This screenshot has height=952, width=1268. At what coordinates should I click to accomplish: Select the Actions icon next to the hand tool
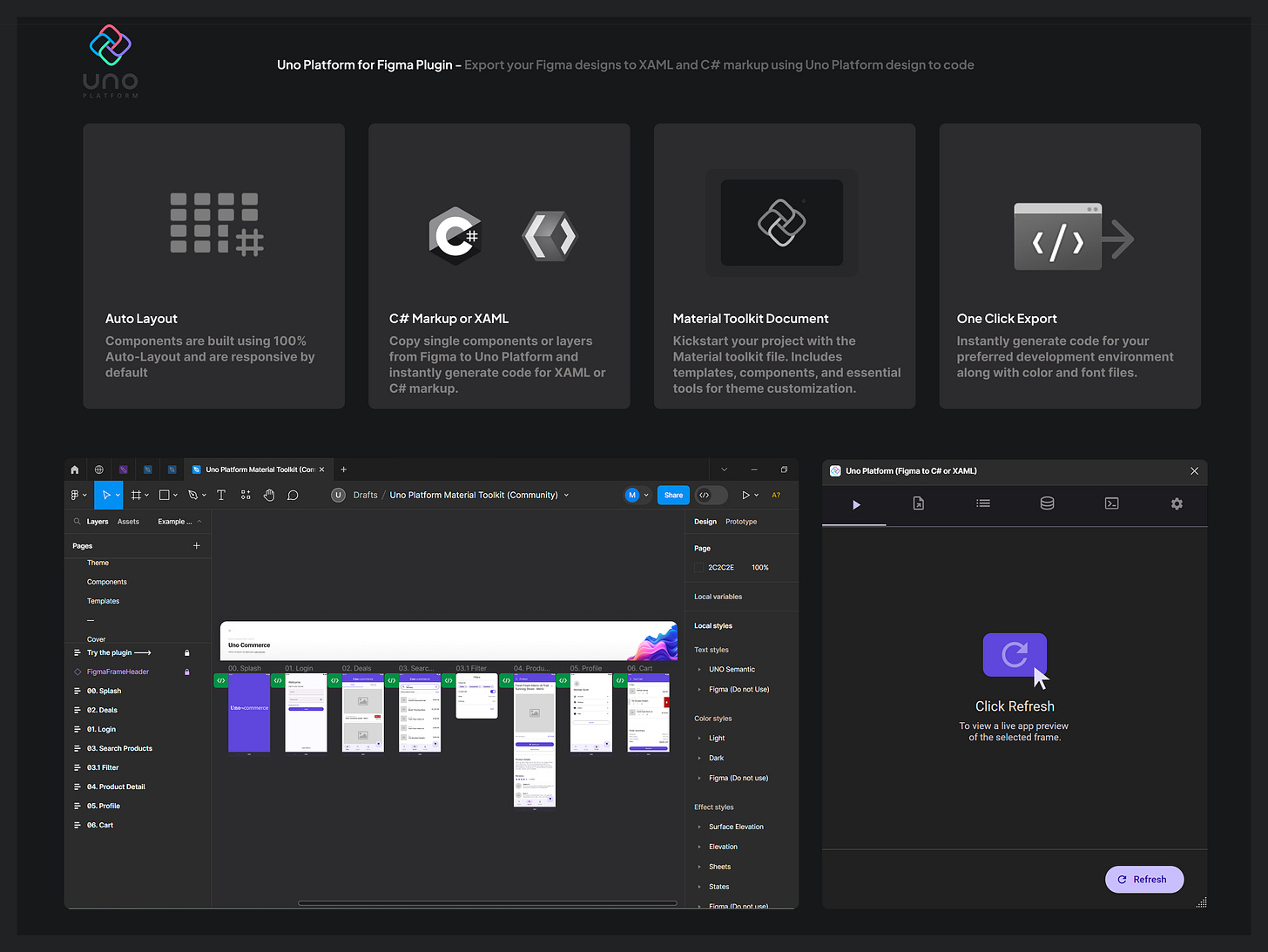(x=246, y=495)
